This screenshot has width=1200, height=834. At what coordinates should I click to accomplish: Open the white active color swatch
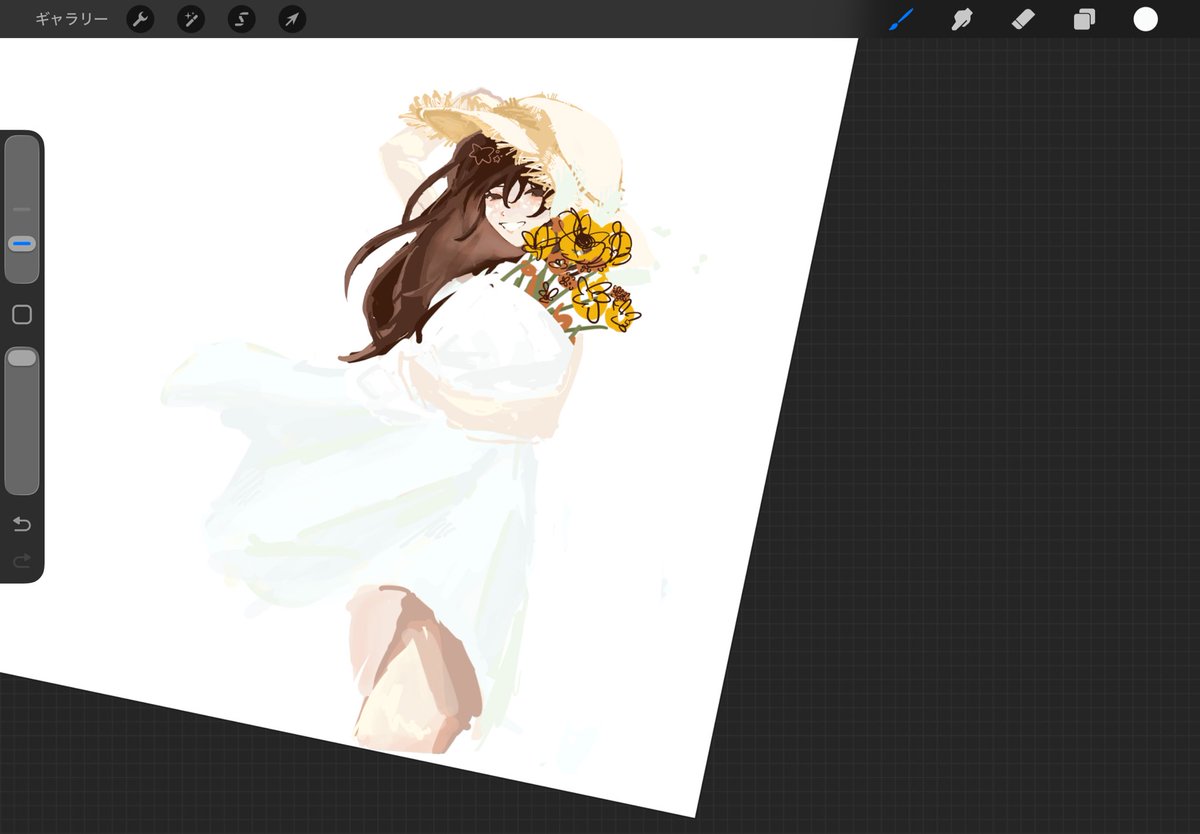1146,19
